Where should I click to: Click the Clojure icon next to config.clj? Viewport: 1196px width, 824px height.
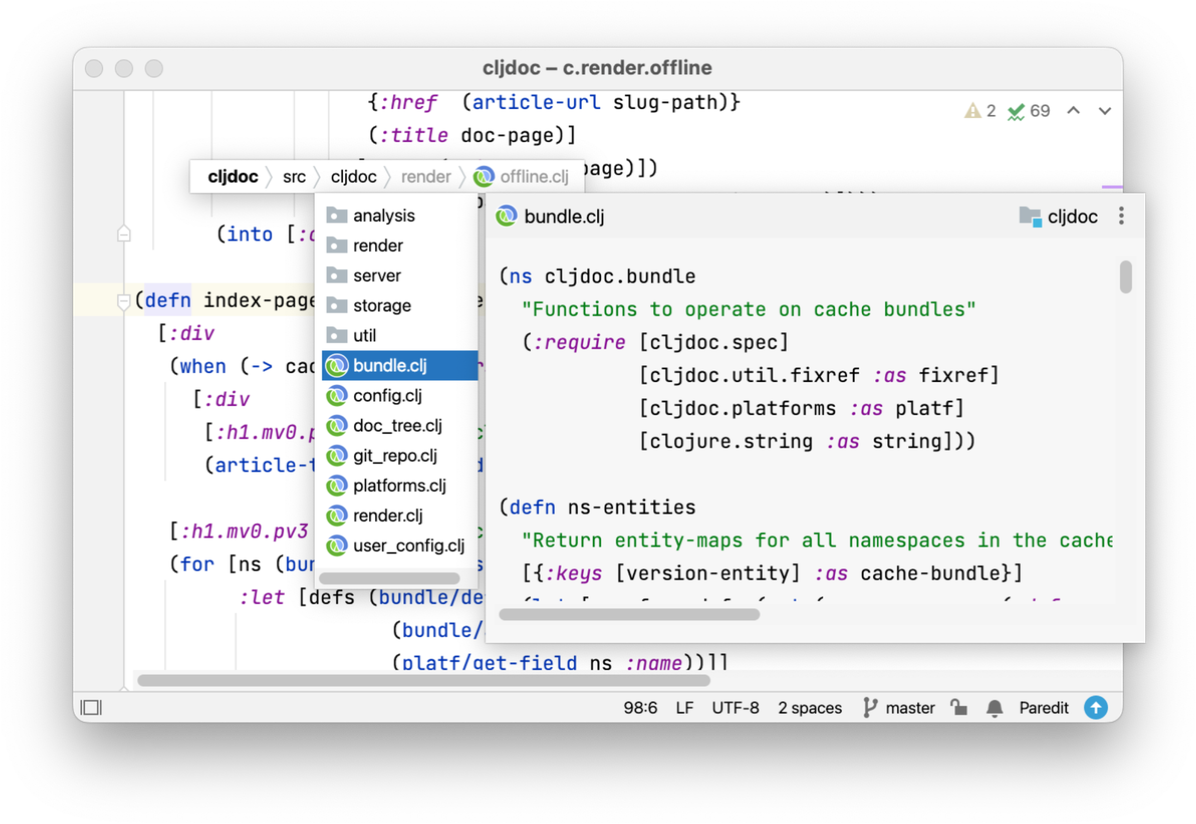pyautogui.click(x=336, y=396)
